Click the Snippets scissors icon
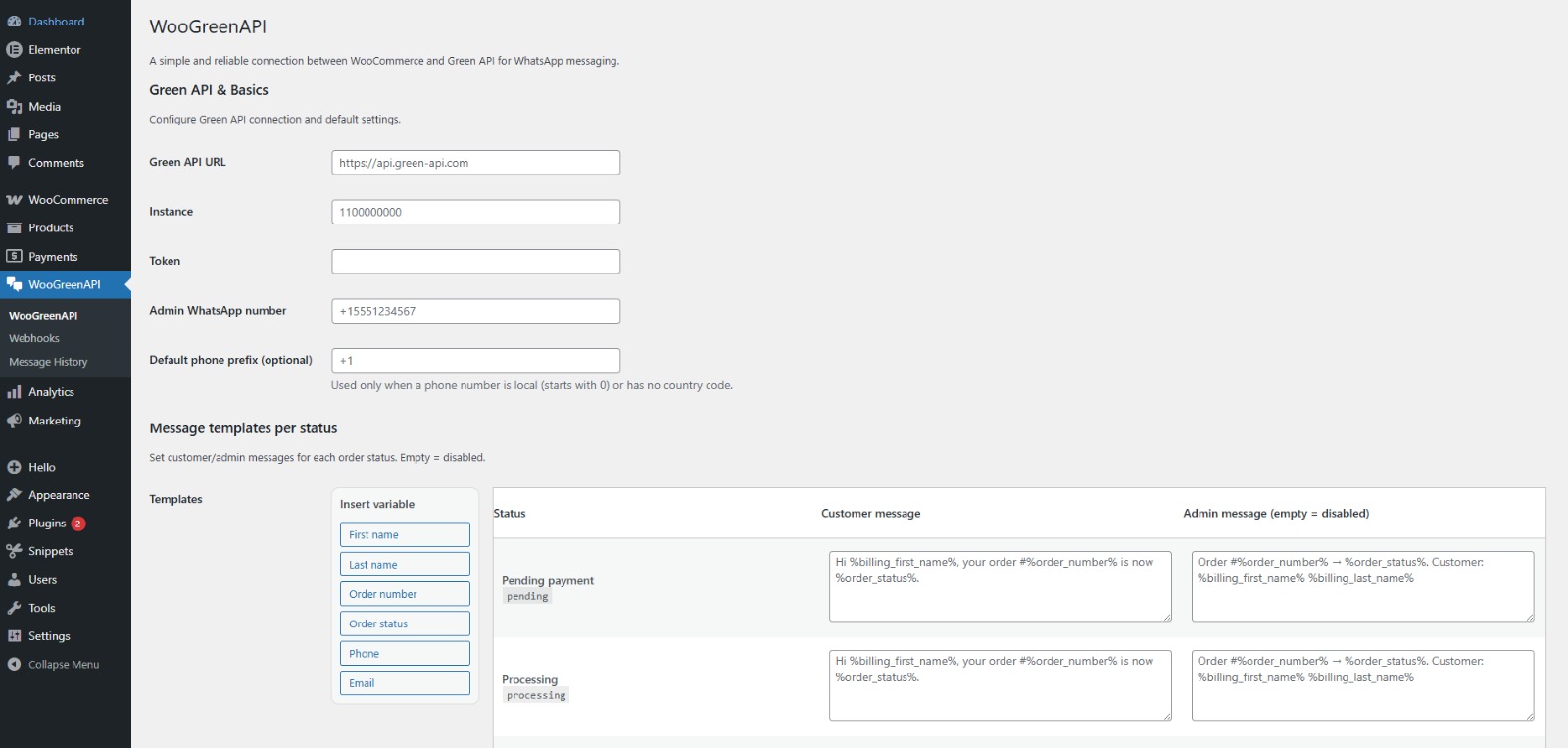The width and height of the screenshot is (1568, 748). pyautogui.click(x=14, y=551)
